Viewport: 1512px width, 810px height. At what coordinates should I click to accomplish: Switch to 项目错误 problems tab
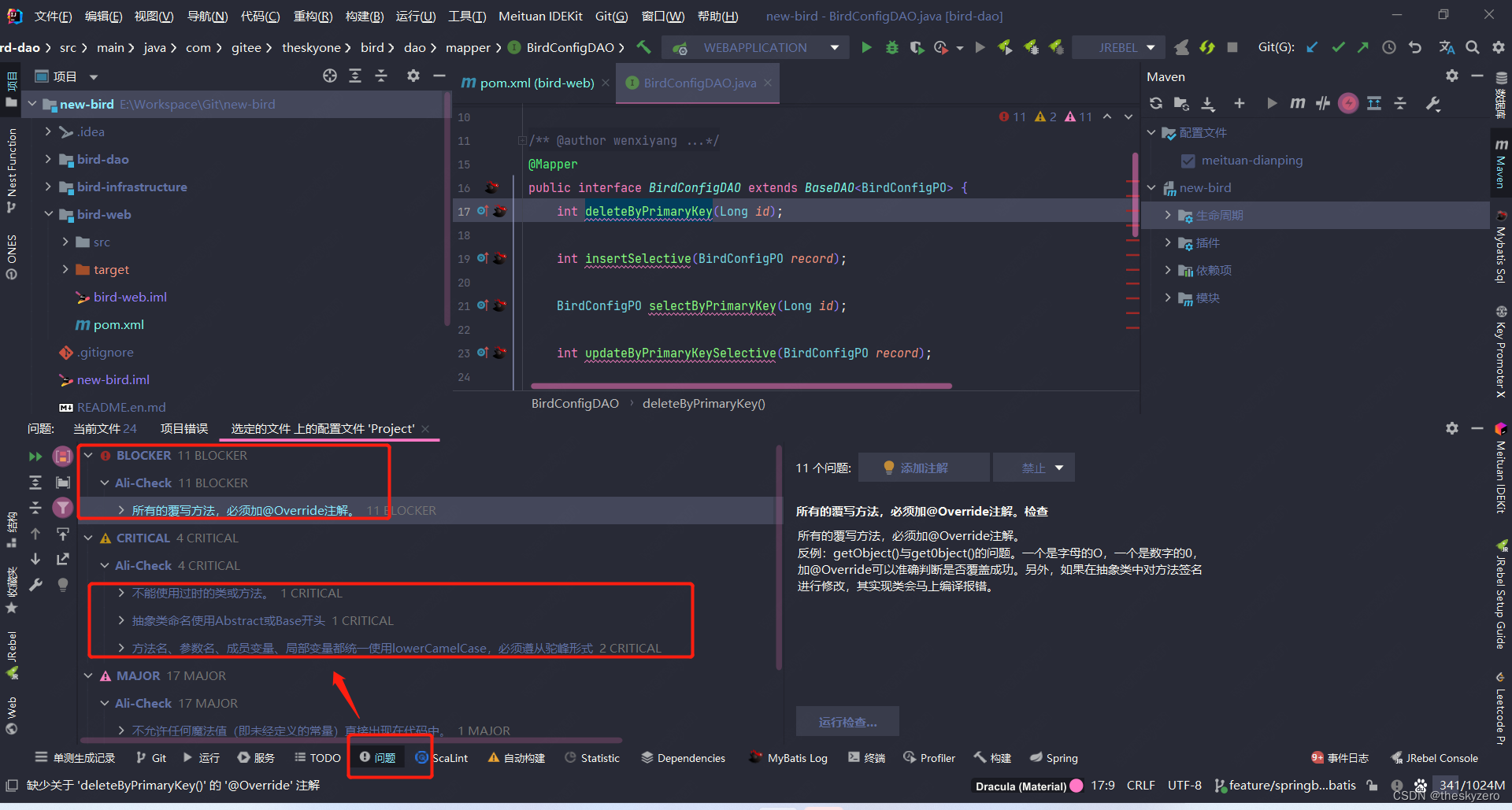(184, 428)
